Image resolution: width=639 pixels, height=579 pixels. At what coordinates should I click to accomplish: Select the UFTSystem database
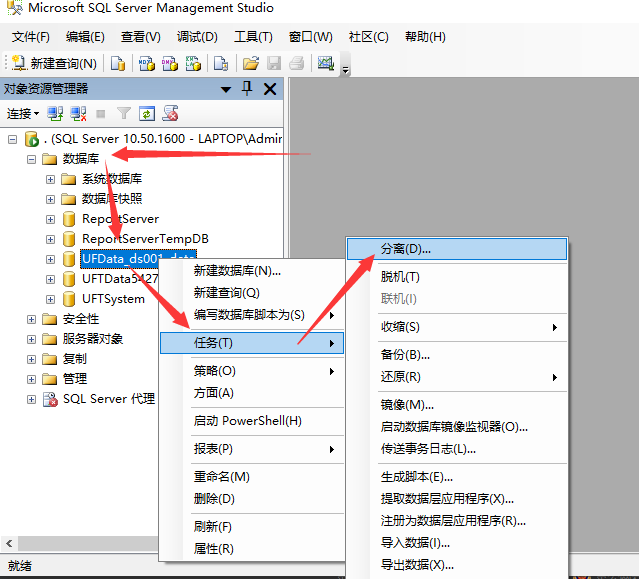[113, 299]
